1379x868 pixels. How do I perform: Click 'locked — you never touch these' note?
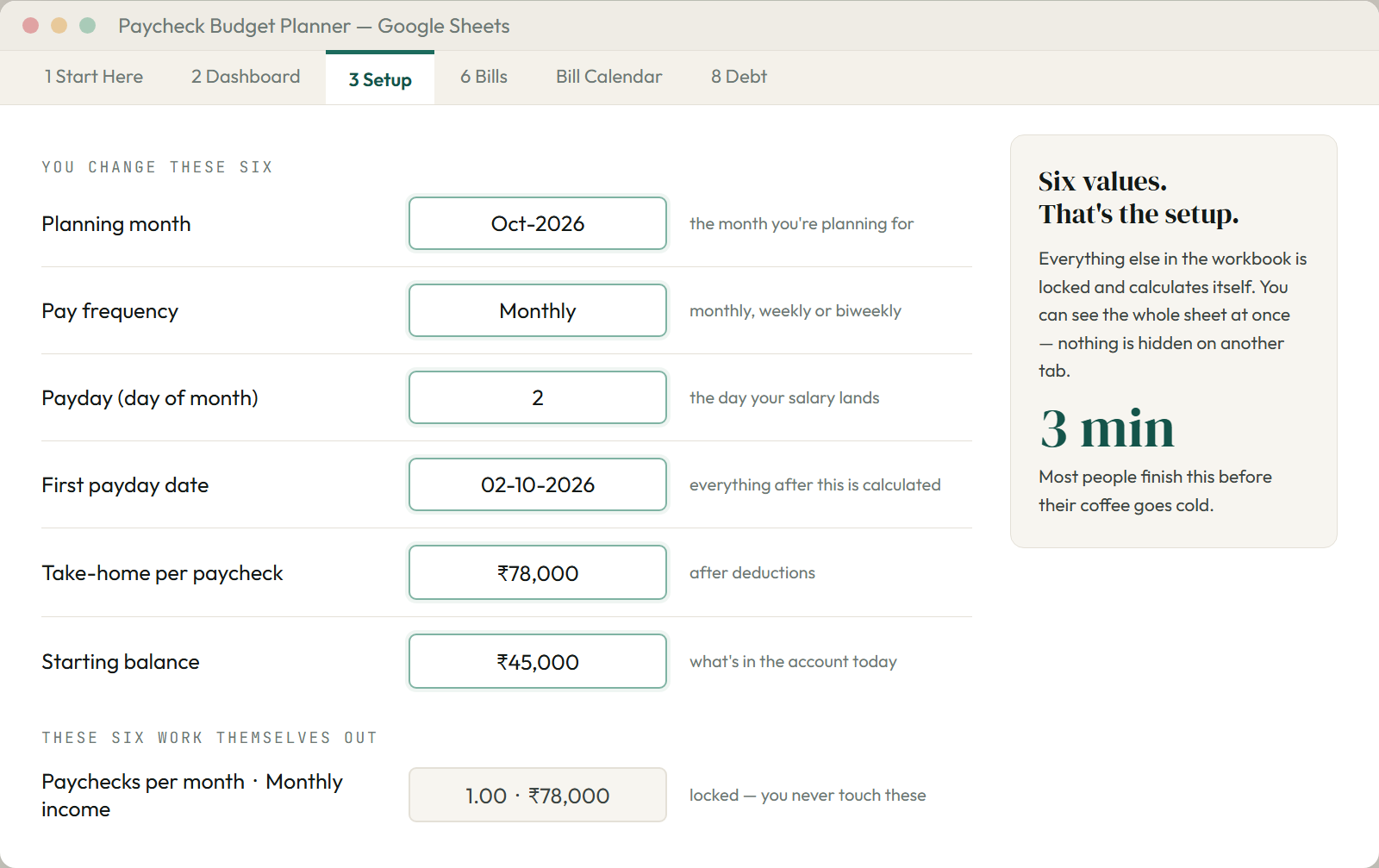(808, 795)
